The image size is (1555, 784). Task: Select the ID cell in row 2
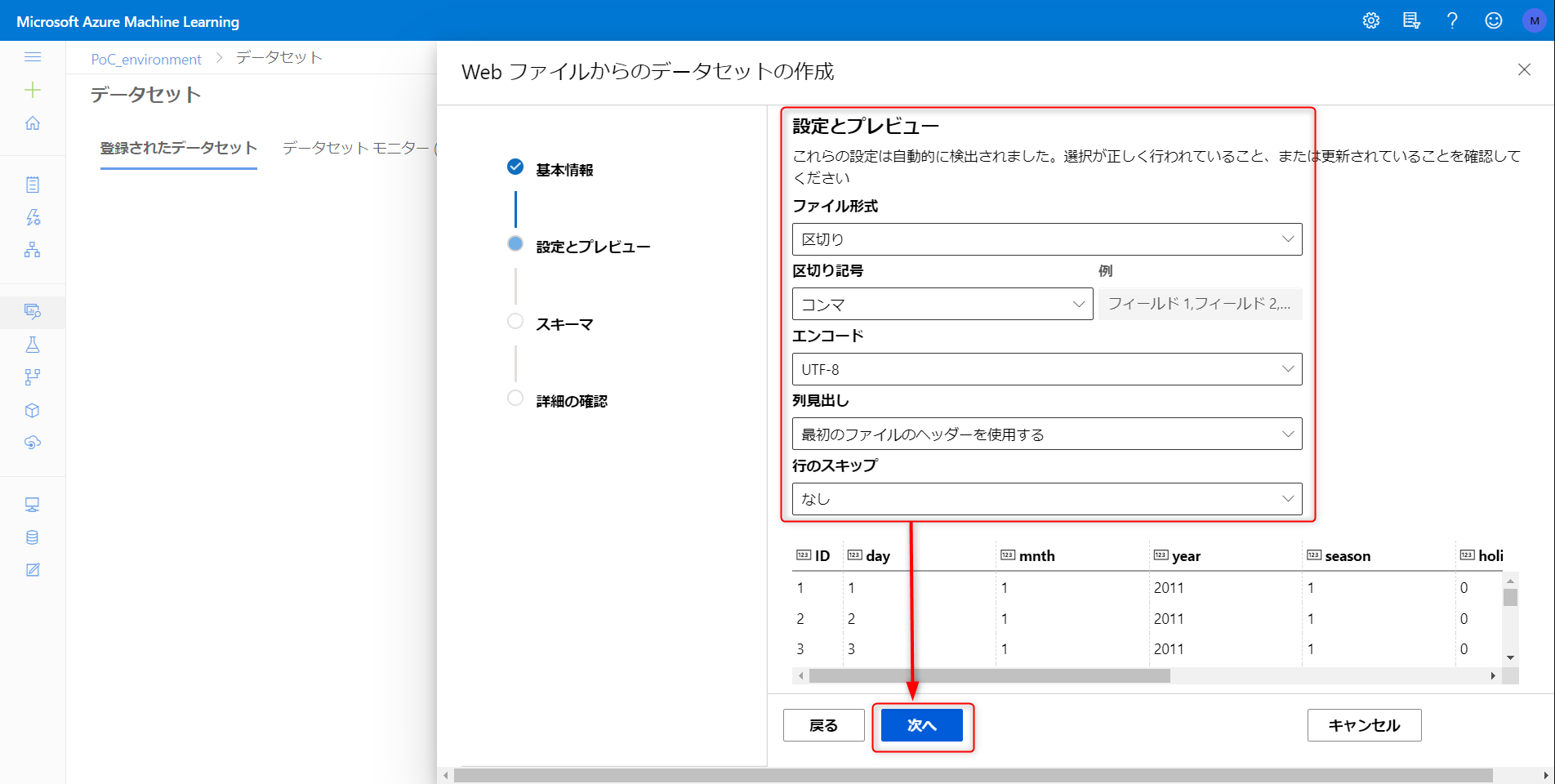point(800,619)
